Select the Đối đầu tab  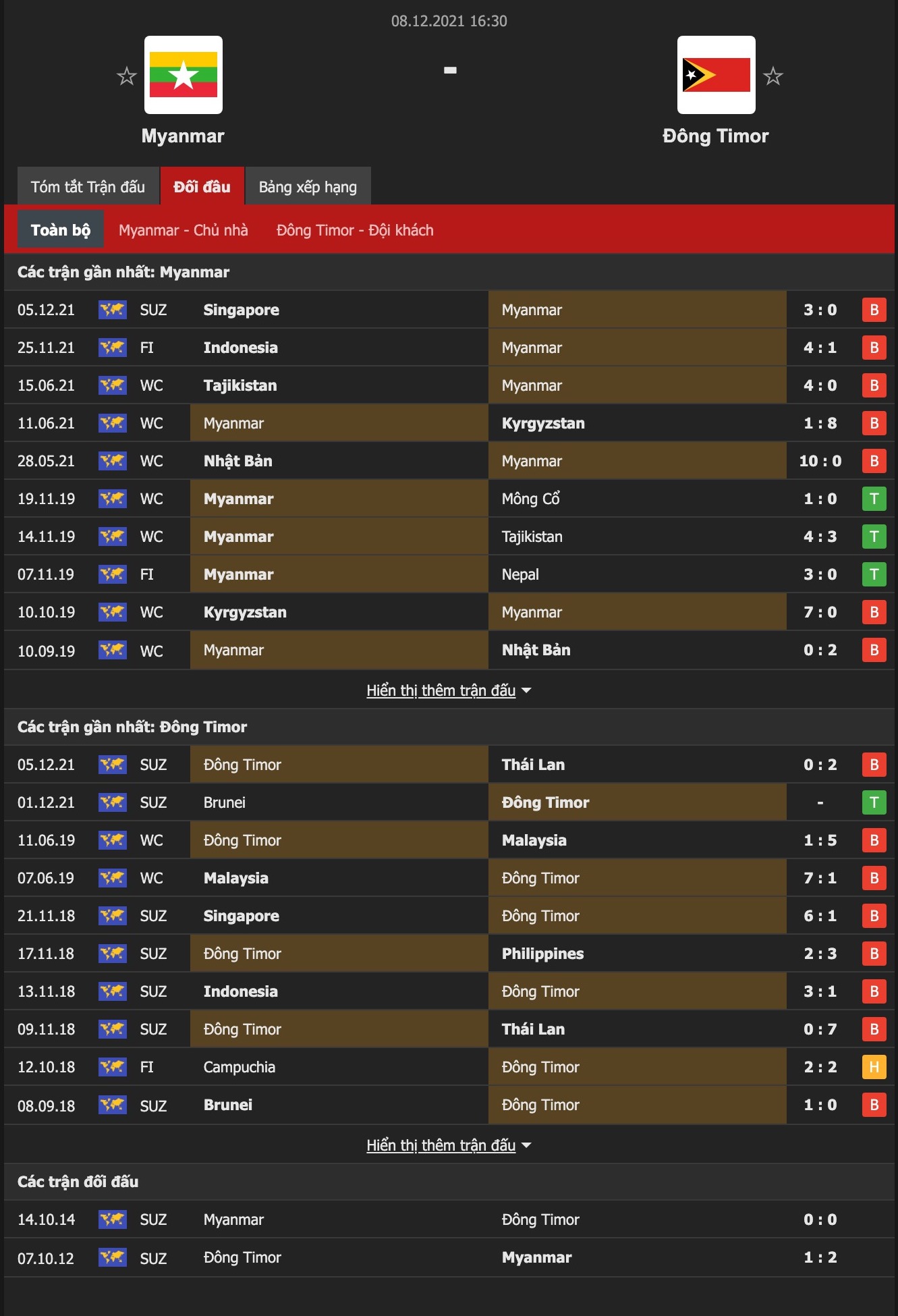[x=202, y=186]
